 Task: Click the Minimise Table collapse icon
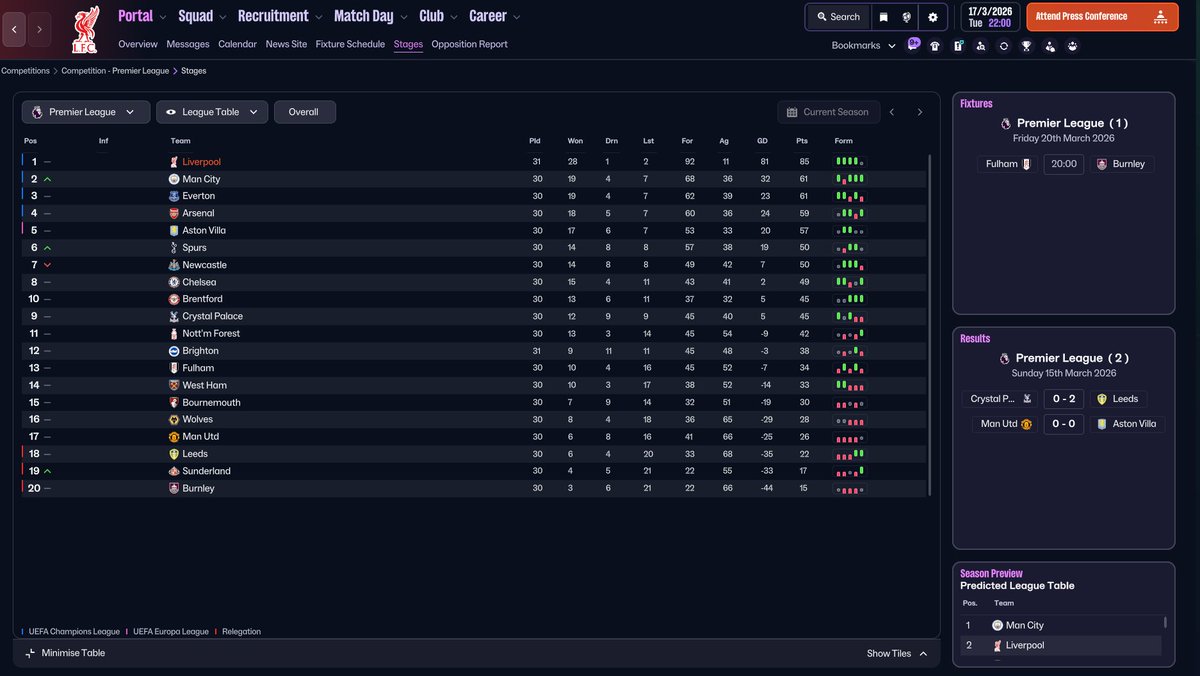click(x=30, y=653)
